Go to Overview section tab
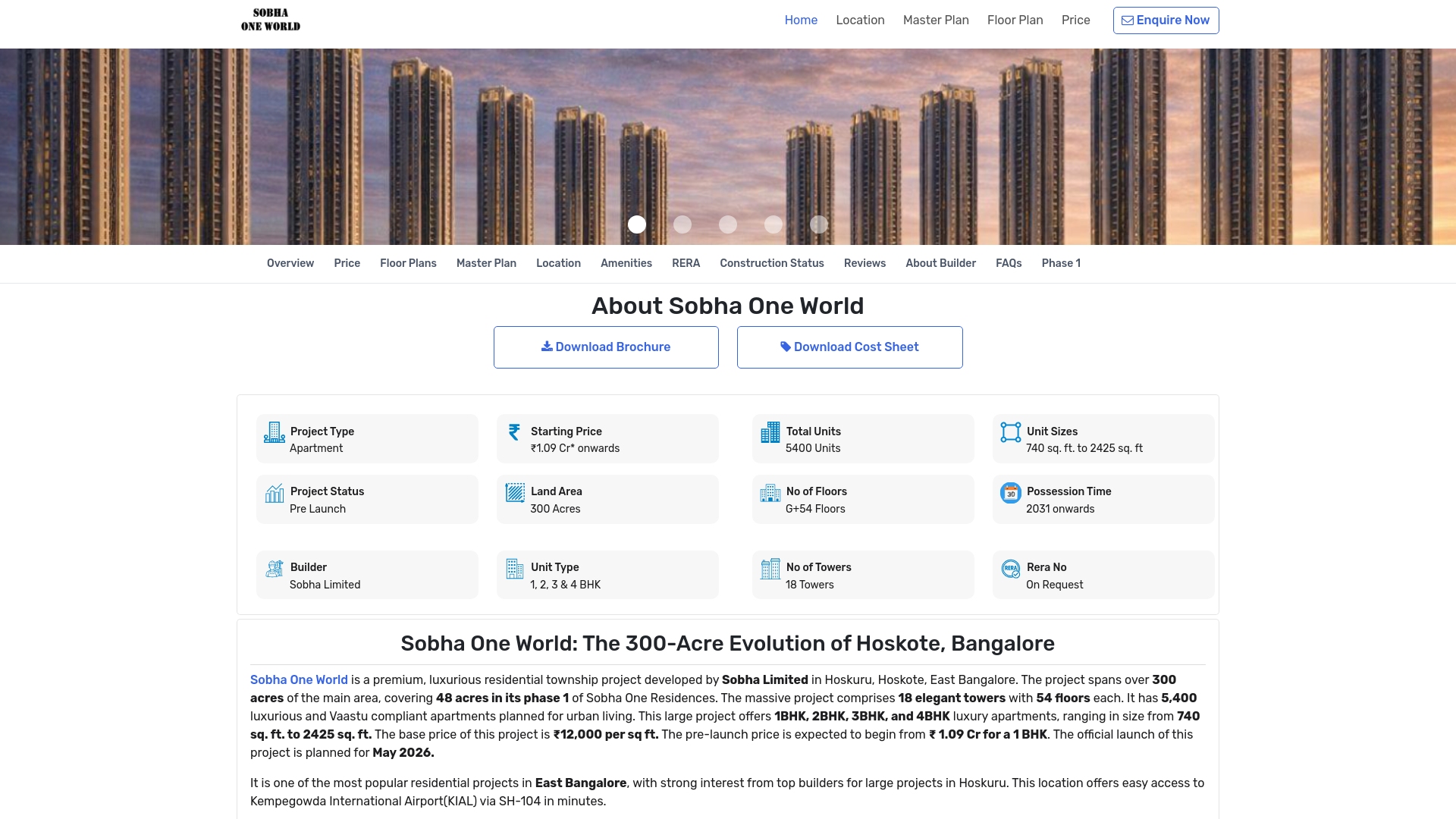This screenshot has height=819, width=1456. tap(290, 263)
